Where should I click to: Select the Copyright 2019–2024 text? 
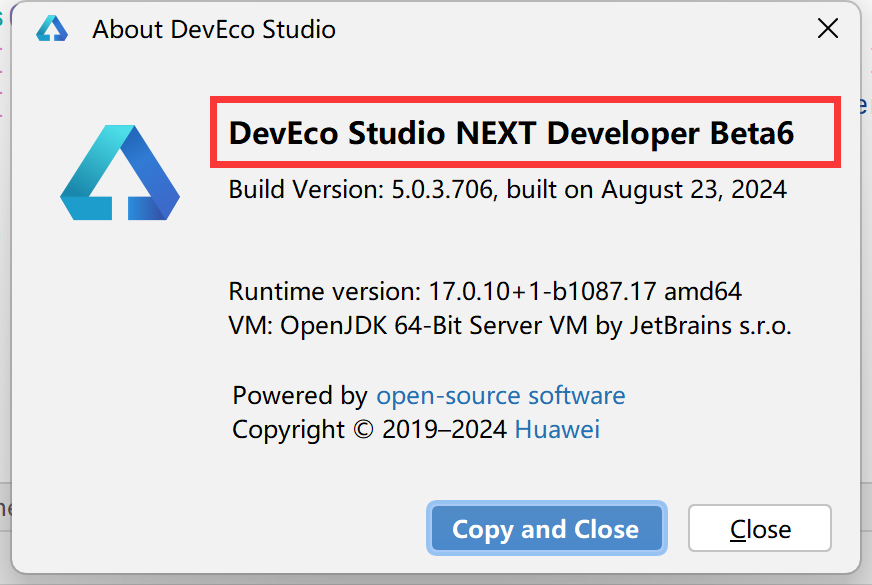pos(365,429)
